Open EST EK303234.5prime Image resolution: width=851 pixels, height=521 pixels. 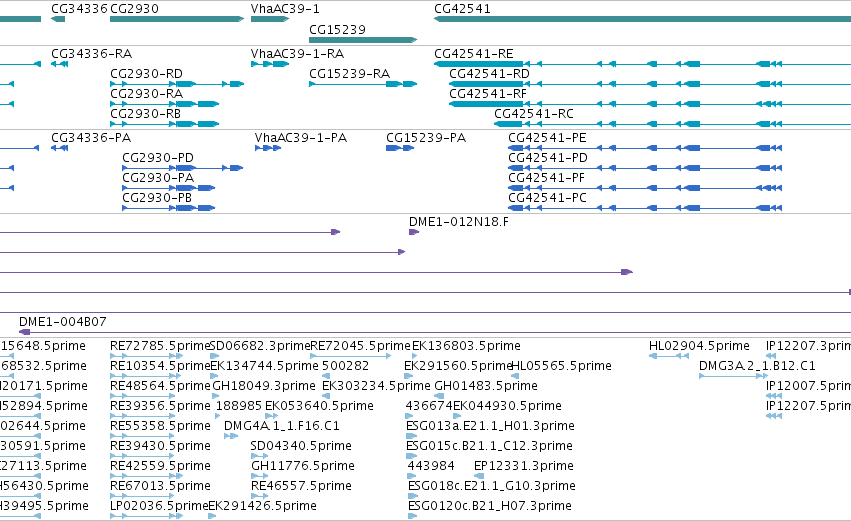coord(376,386)
